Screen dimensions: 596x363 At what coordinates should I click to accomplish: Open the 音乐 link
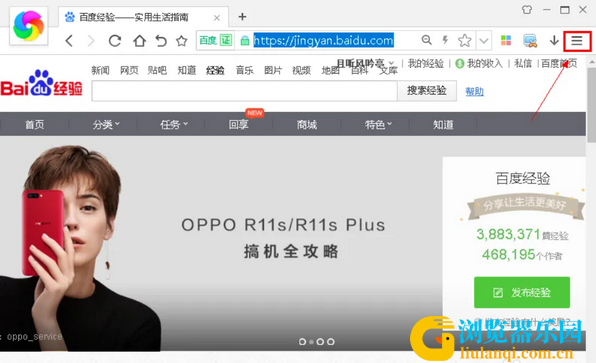tap(244, 70)
